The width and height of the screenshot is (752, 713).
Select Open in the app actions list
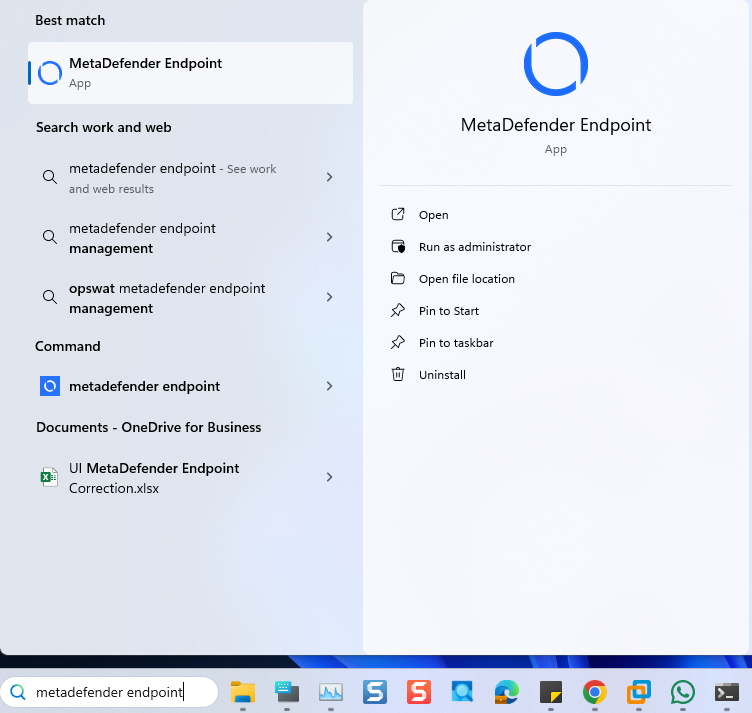point(434,215)
